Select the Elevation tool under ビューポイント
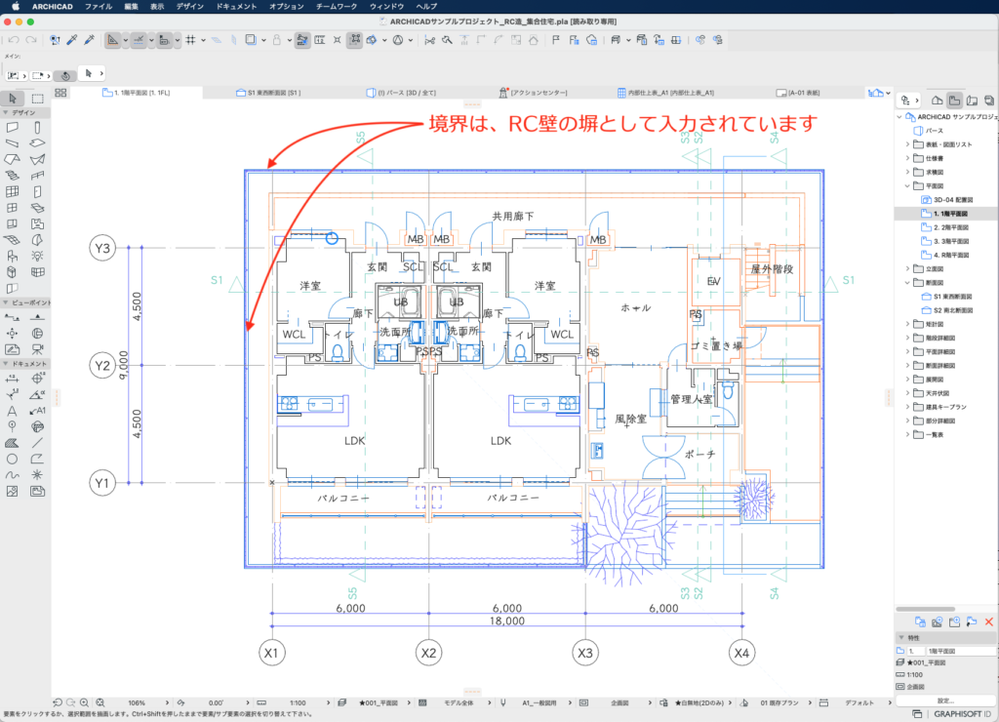999x722 pixels. click(38, 317)
